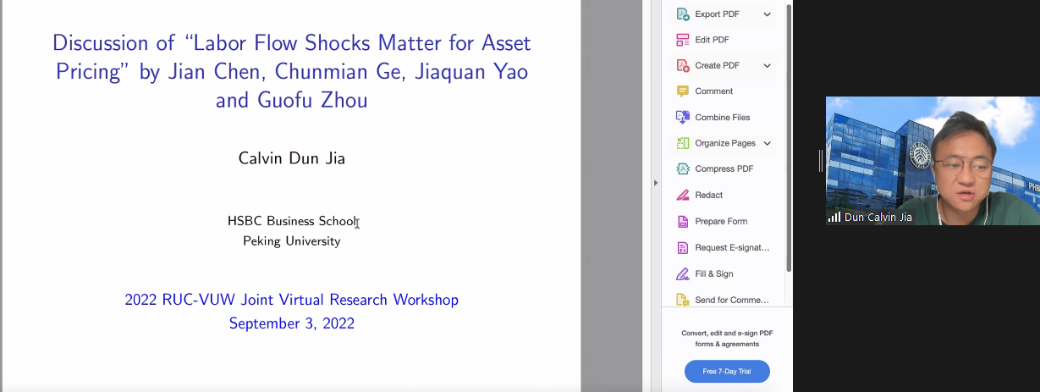
Task: Open the Comment tool icon
Action: point(682,92)
